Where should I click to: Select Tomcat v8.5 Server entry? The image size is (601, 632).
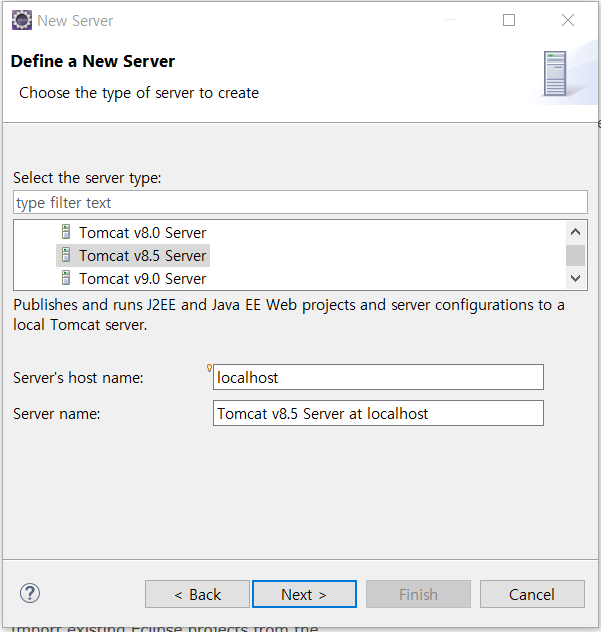coord(142,256)
